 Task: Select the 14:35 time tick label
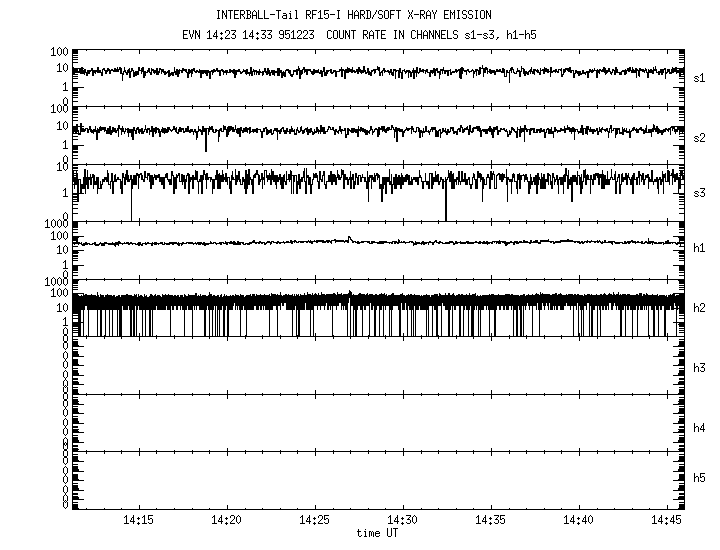point(491,521)
